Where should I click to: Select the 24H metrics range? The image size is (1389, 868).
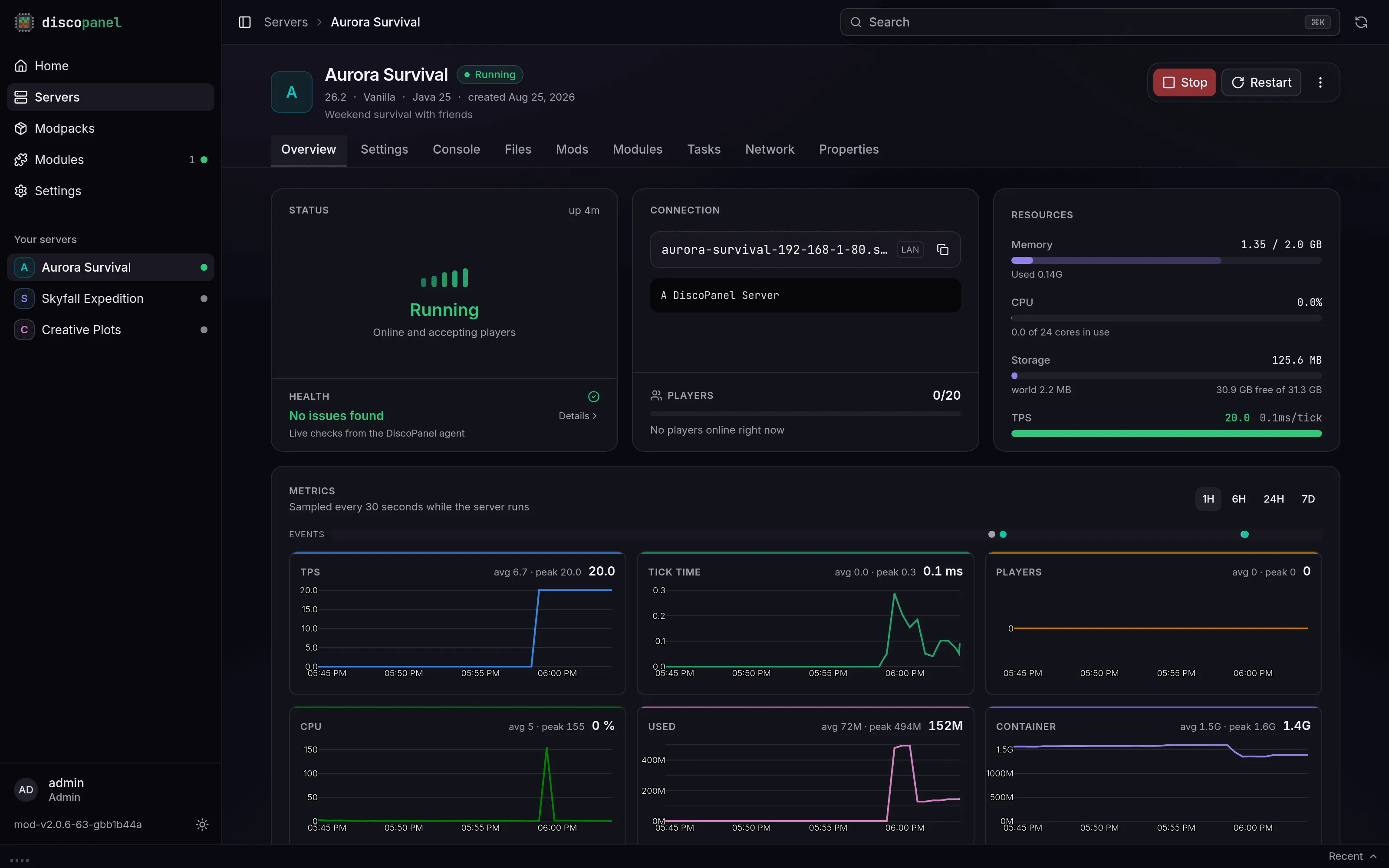[1273, 499]
